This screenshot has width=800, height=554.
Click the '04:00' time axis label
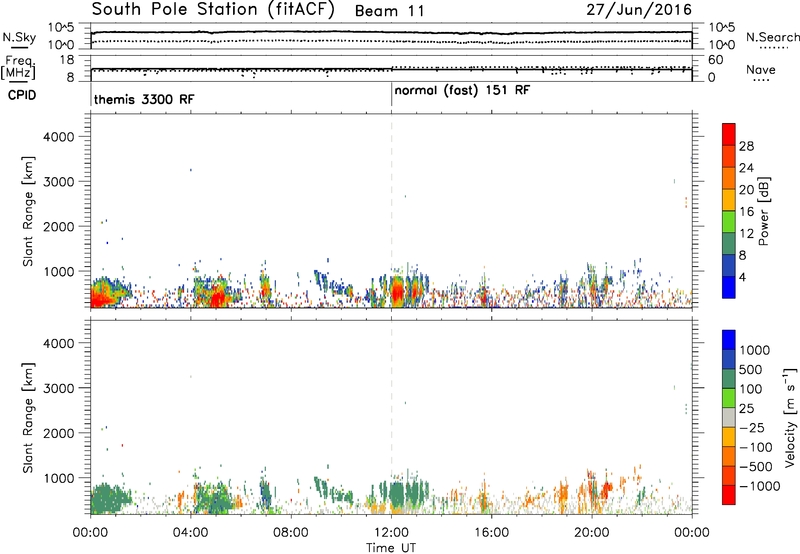190,533
